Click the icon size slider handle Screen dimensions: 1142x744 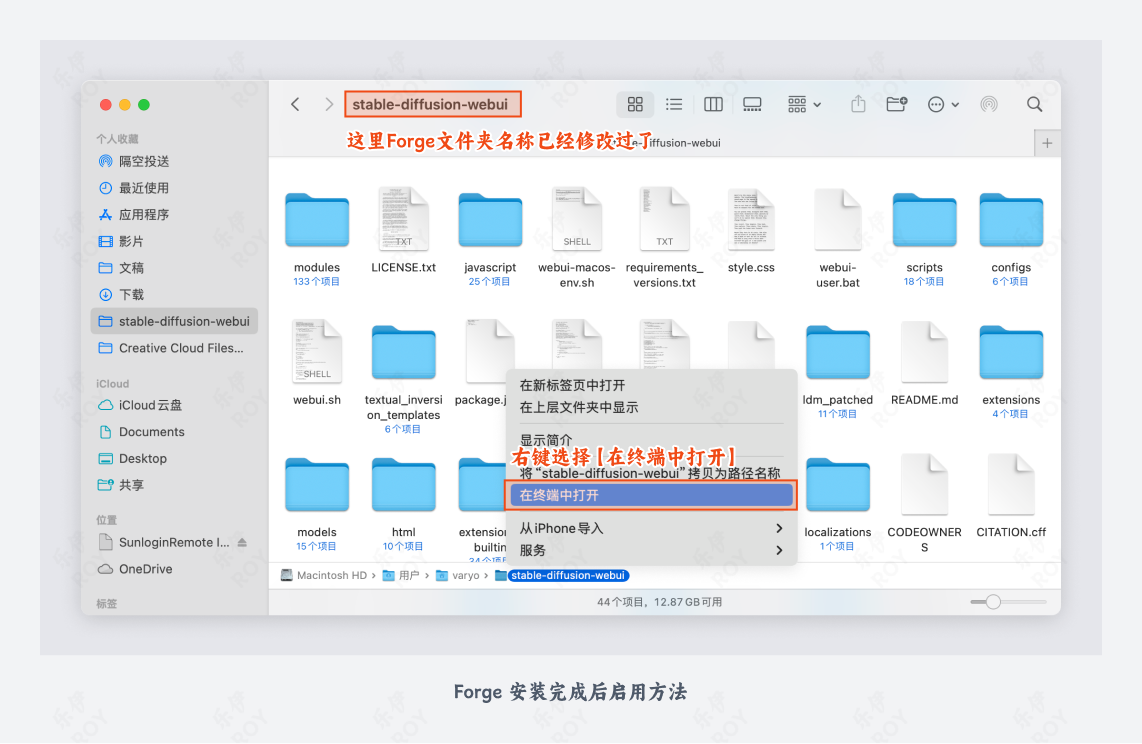[x=996, y=602]
